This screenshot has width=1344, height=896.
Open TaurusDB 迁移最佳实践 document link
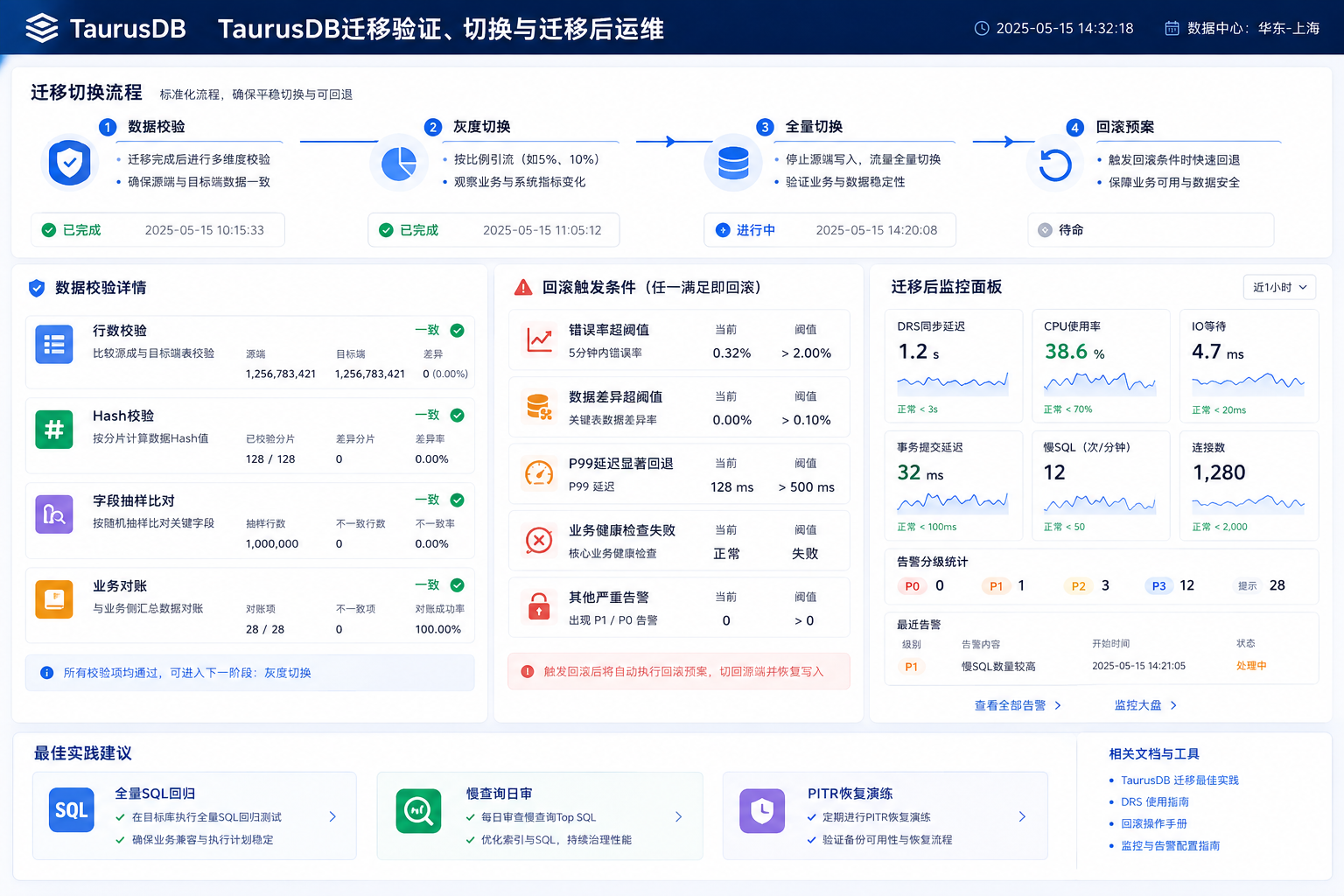click(x=1179, y=780)
